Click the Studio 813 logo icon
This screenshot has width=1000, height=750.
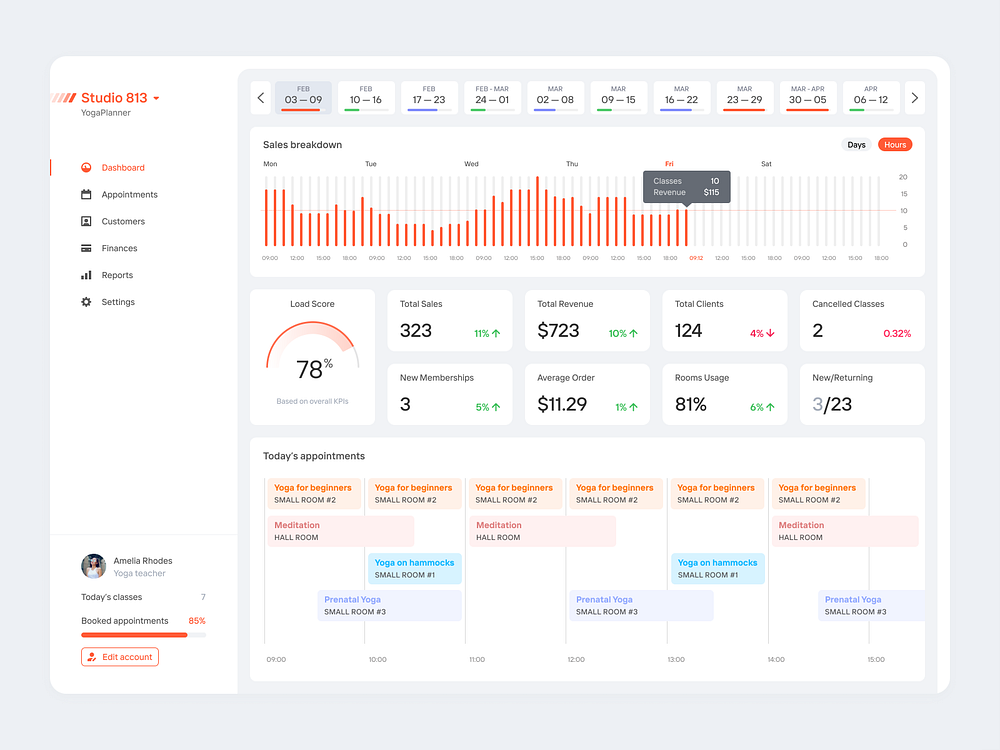pos(65,97)
